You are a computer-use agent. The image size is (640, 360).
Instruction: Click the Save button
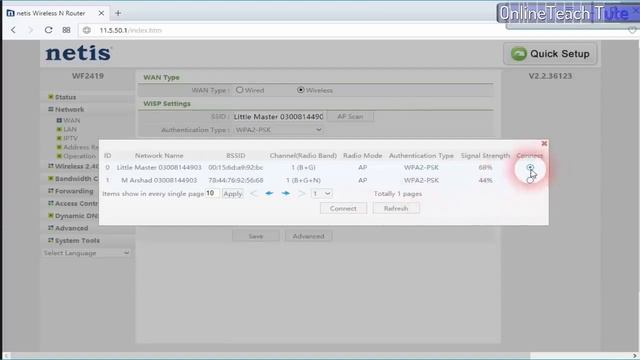pos(256,236)
